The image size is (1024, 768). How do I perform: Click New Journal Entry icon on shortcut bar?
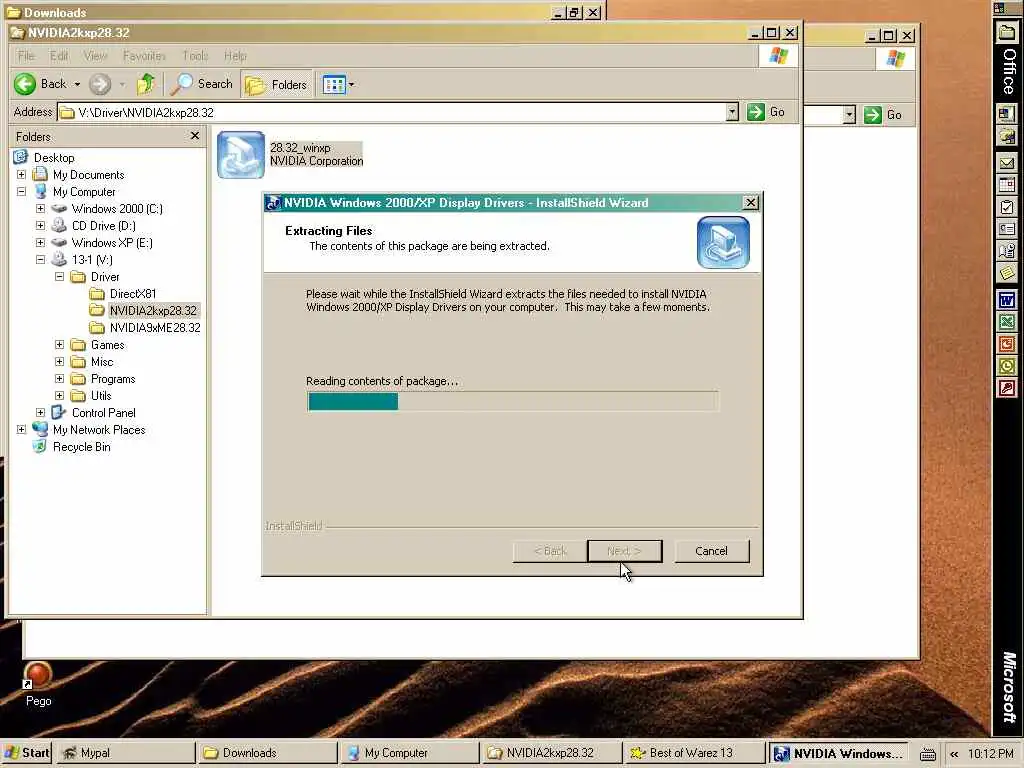click(x=1007, y=251)
